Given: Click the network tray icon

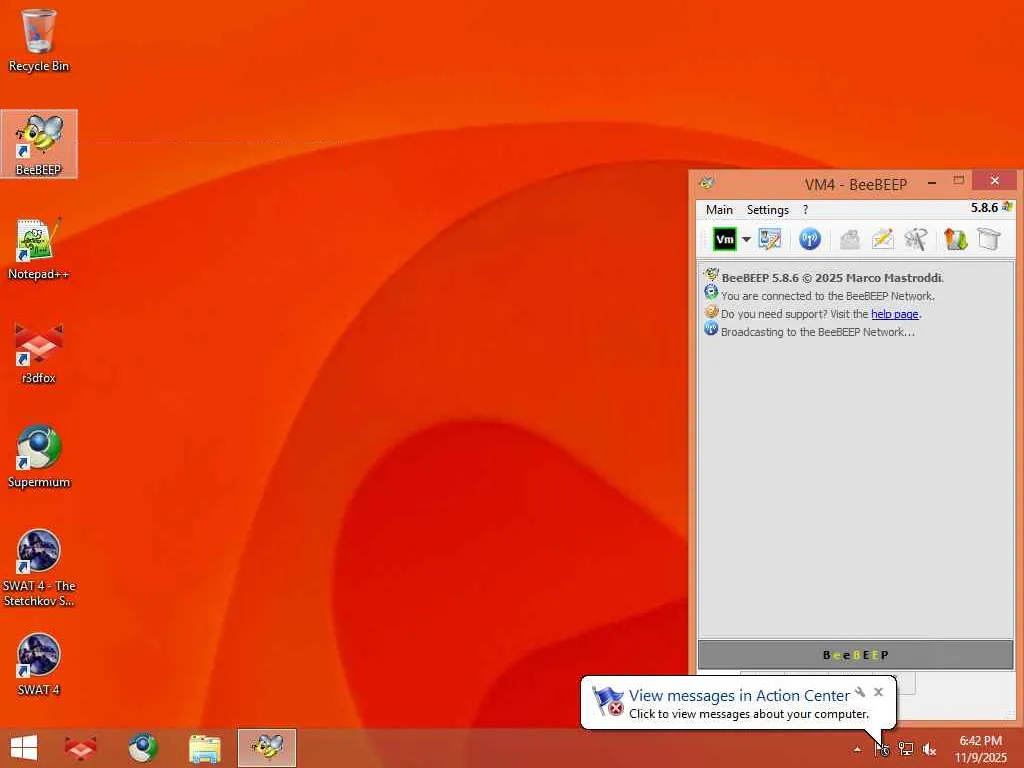Looking at the screenshot, I should pyautogui.click(x=905, y=749).
